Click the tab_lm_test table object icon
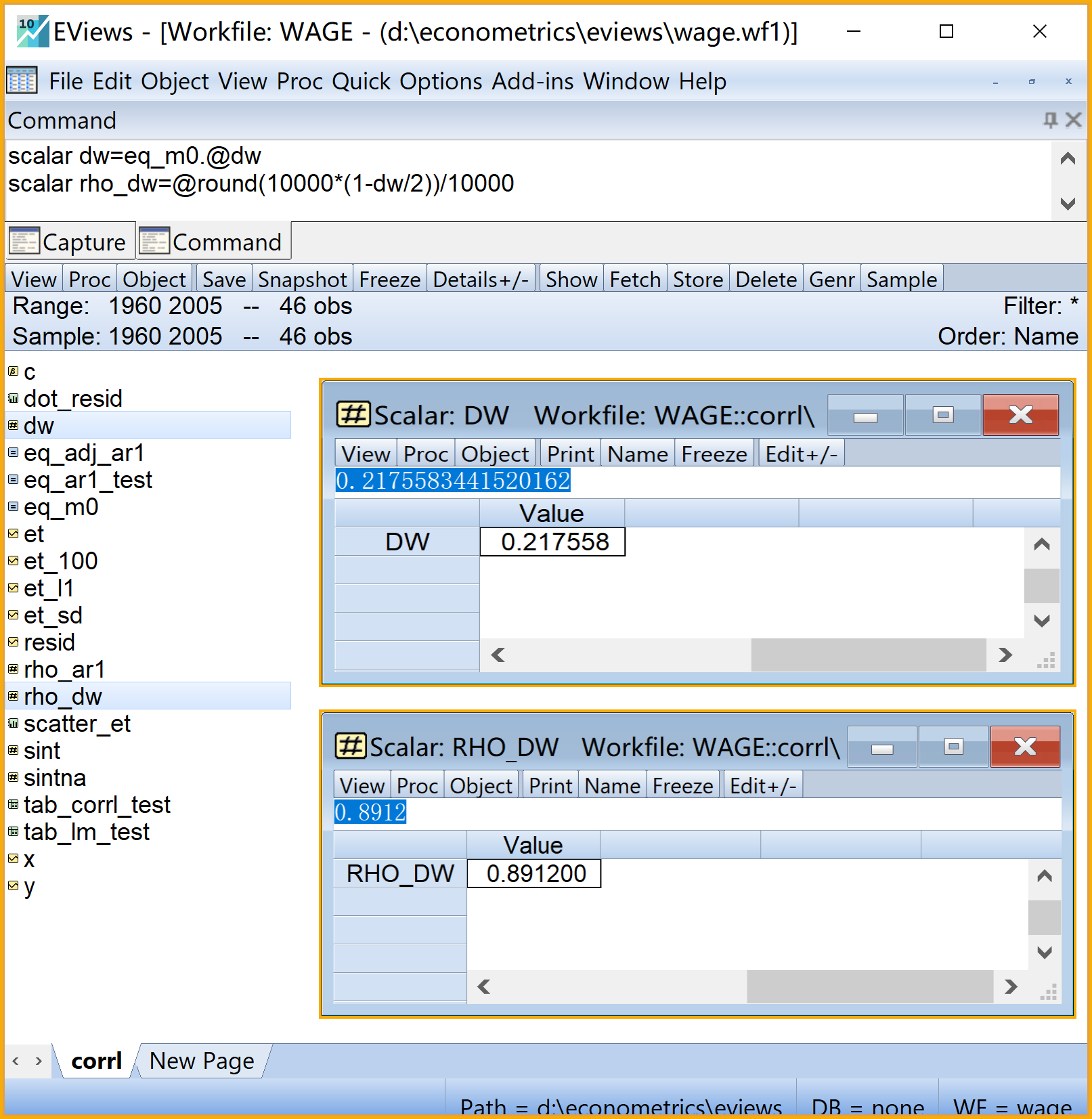 (x=13, y=831)
